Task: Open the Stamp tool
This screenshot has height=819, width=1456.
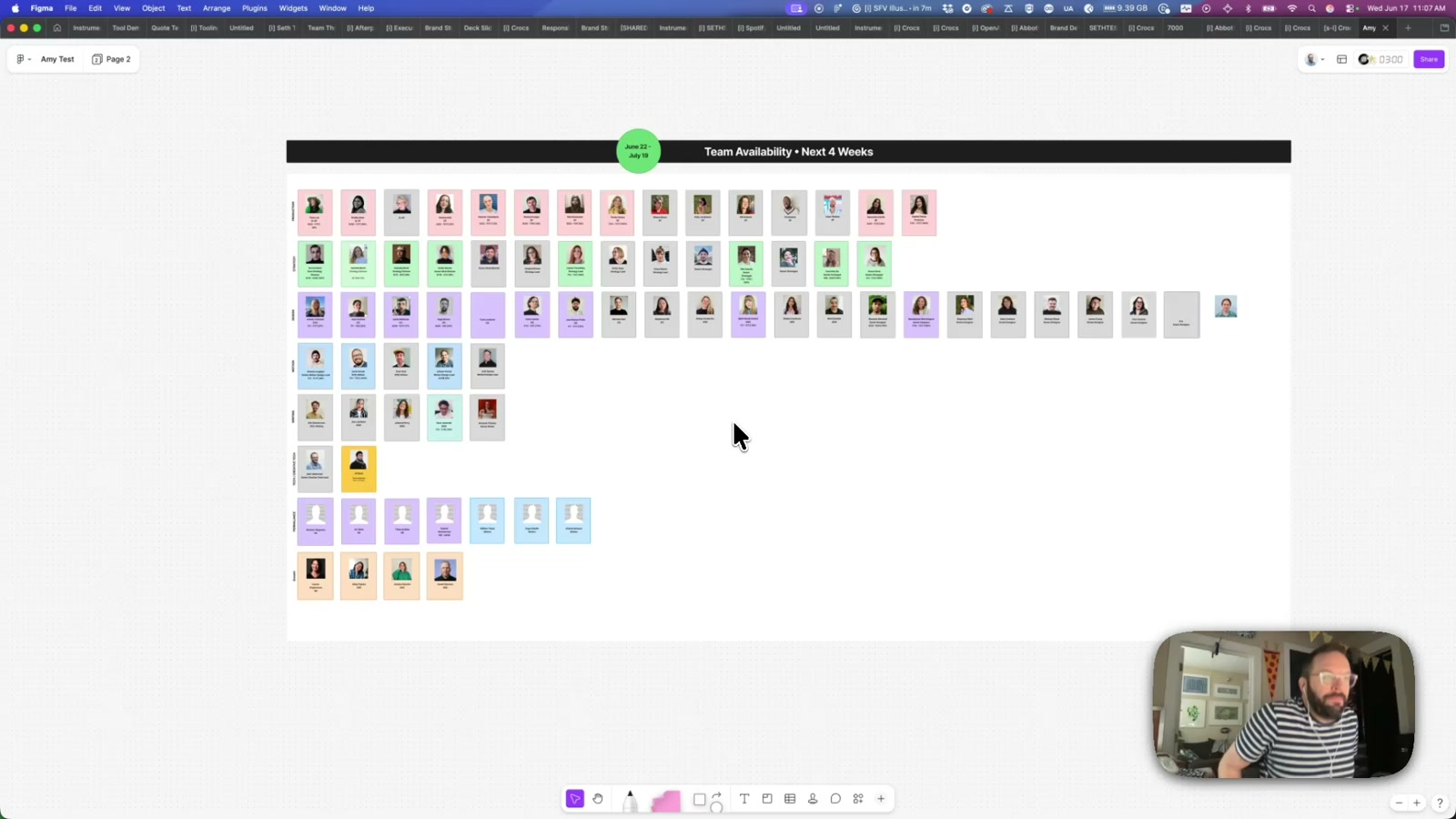Action: coord(813,799)
